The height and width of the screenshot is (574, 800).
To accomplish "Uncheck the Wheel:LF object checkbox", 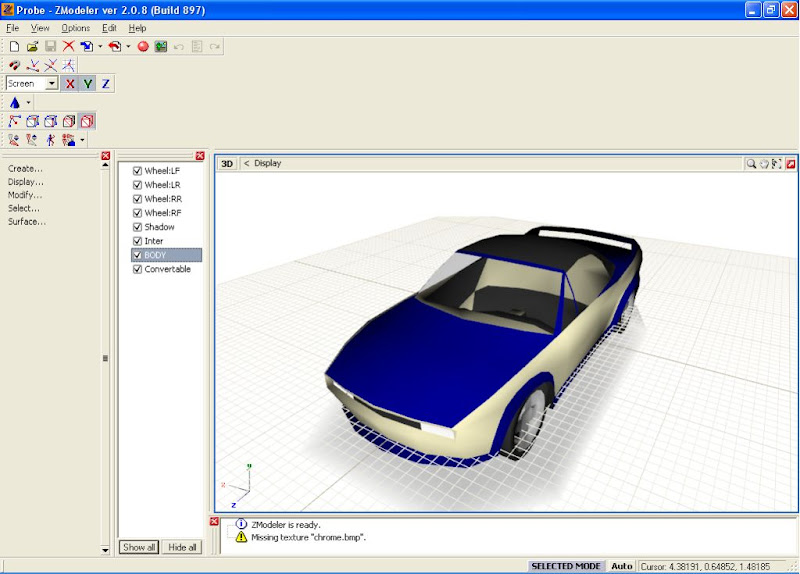I will pos(138,171).
